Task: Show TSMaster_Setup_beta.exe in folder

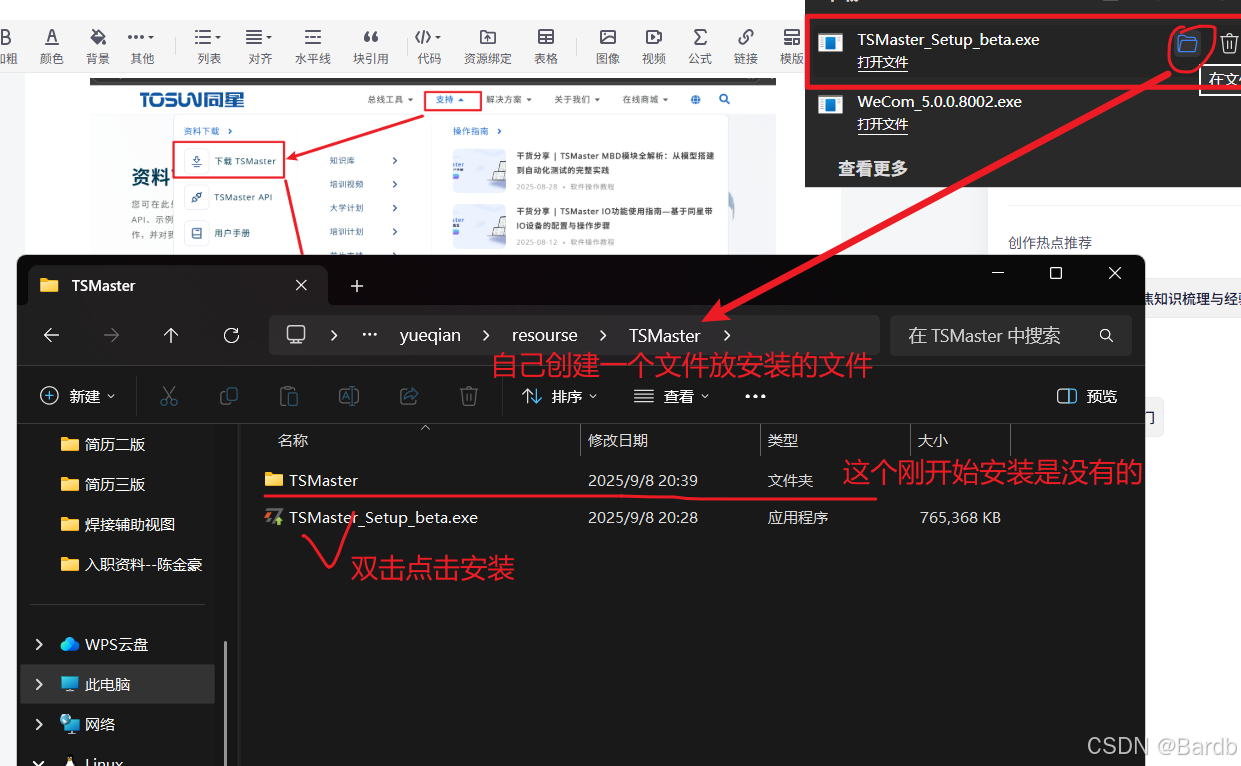Action: point(1187,44)
